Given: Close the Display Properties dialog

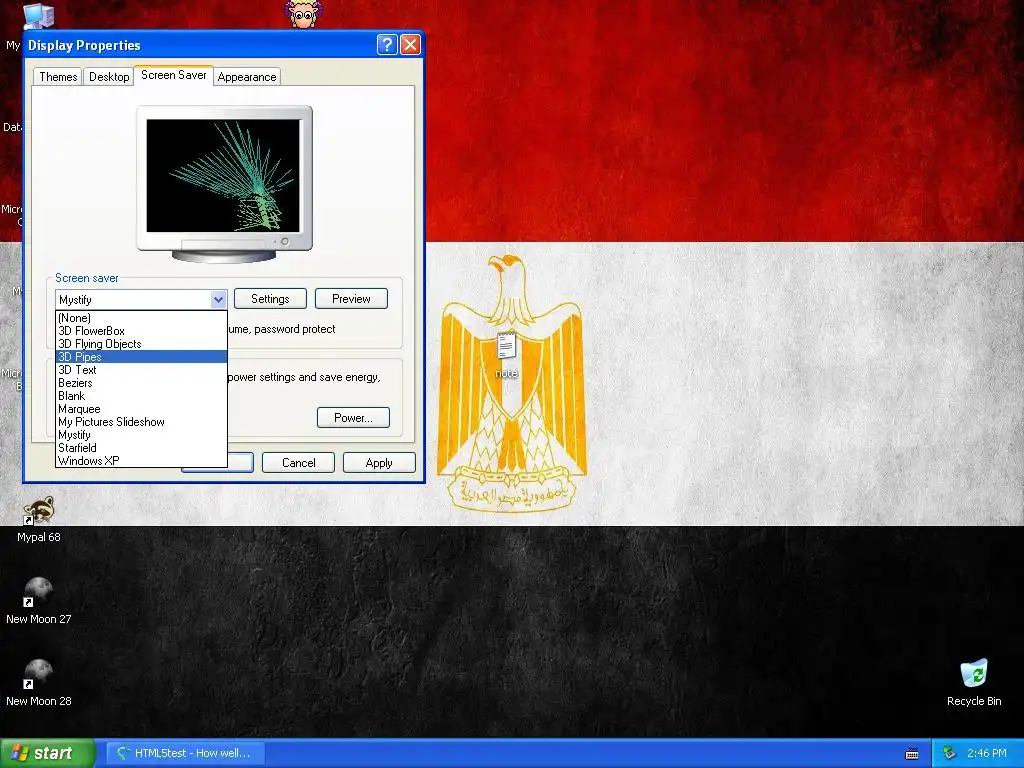Looking at the screenshot, I should coord(410,44).
